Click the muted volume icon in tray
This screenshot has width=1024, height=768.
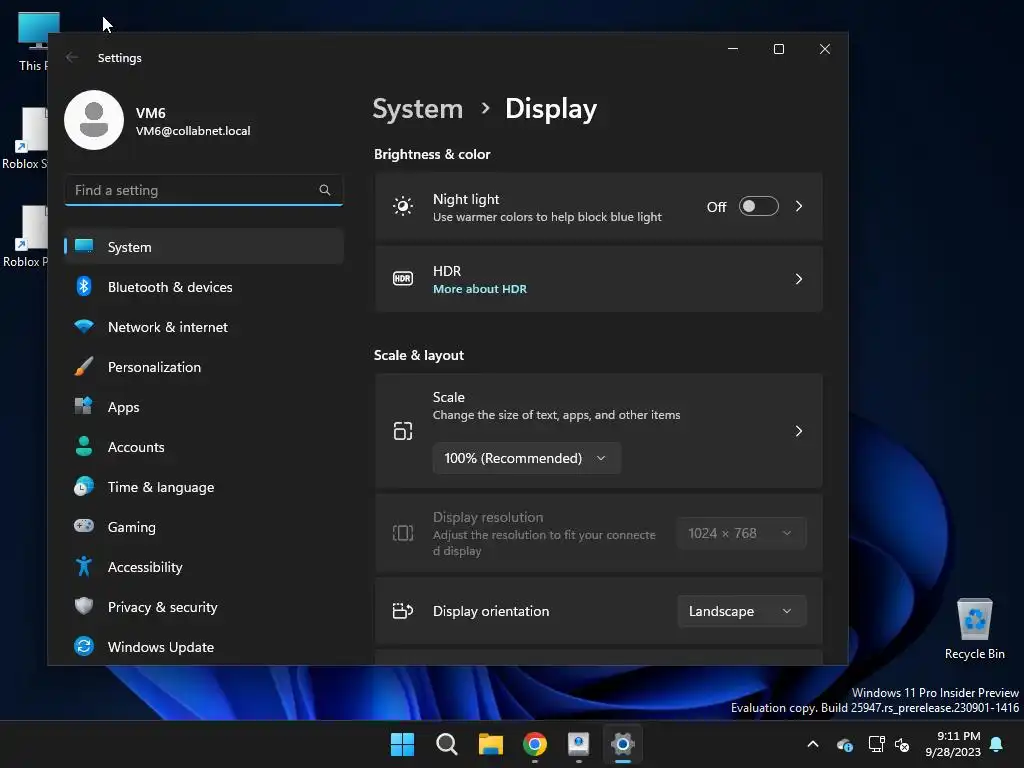point(902,744)
